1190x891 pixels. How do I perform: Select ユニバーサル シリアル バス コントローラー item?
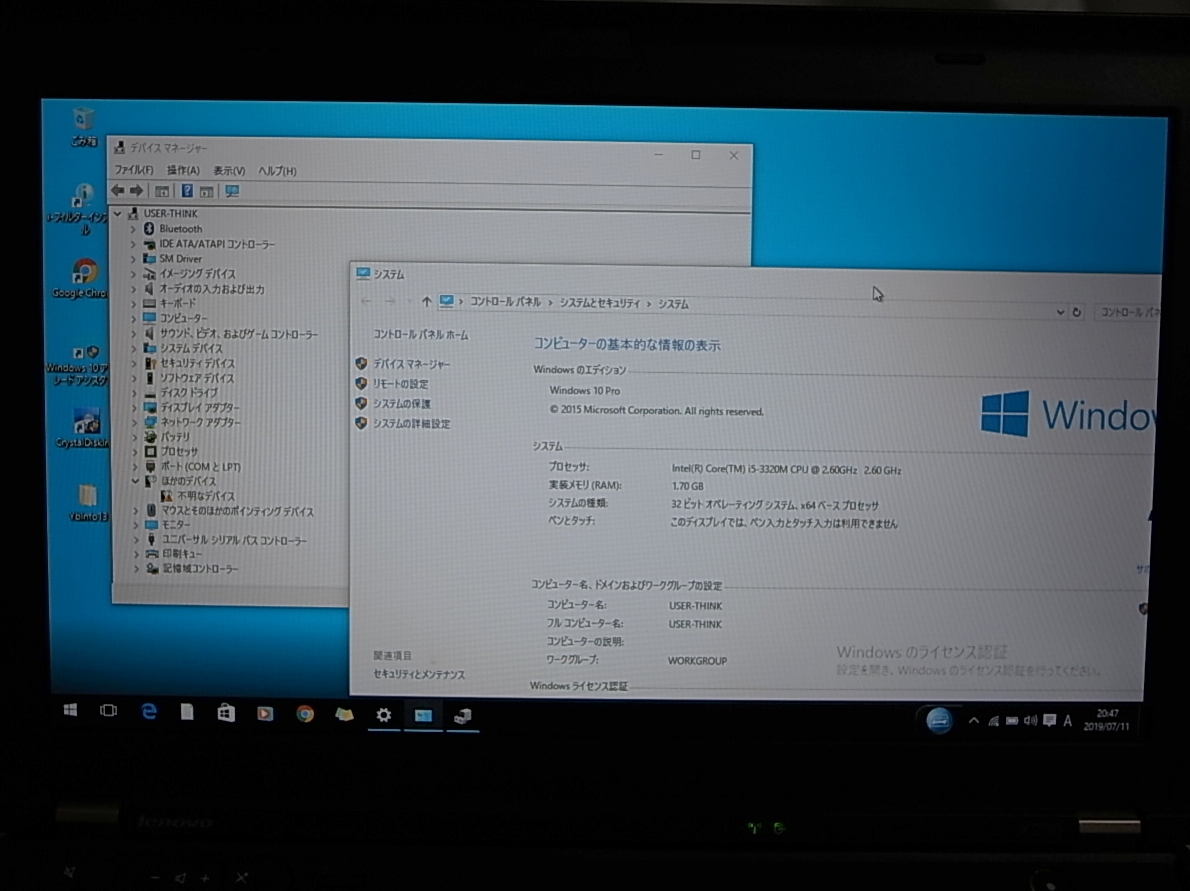point(235,540)
